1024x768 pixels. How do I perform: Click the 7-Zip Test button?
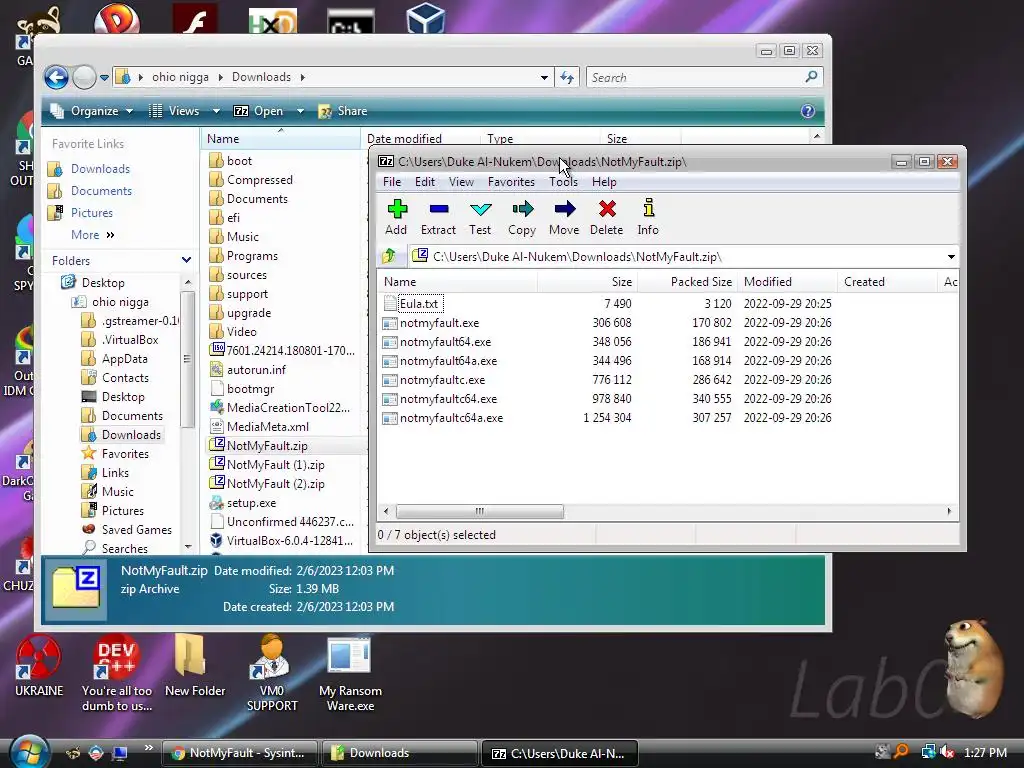(x=480, y=217)
